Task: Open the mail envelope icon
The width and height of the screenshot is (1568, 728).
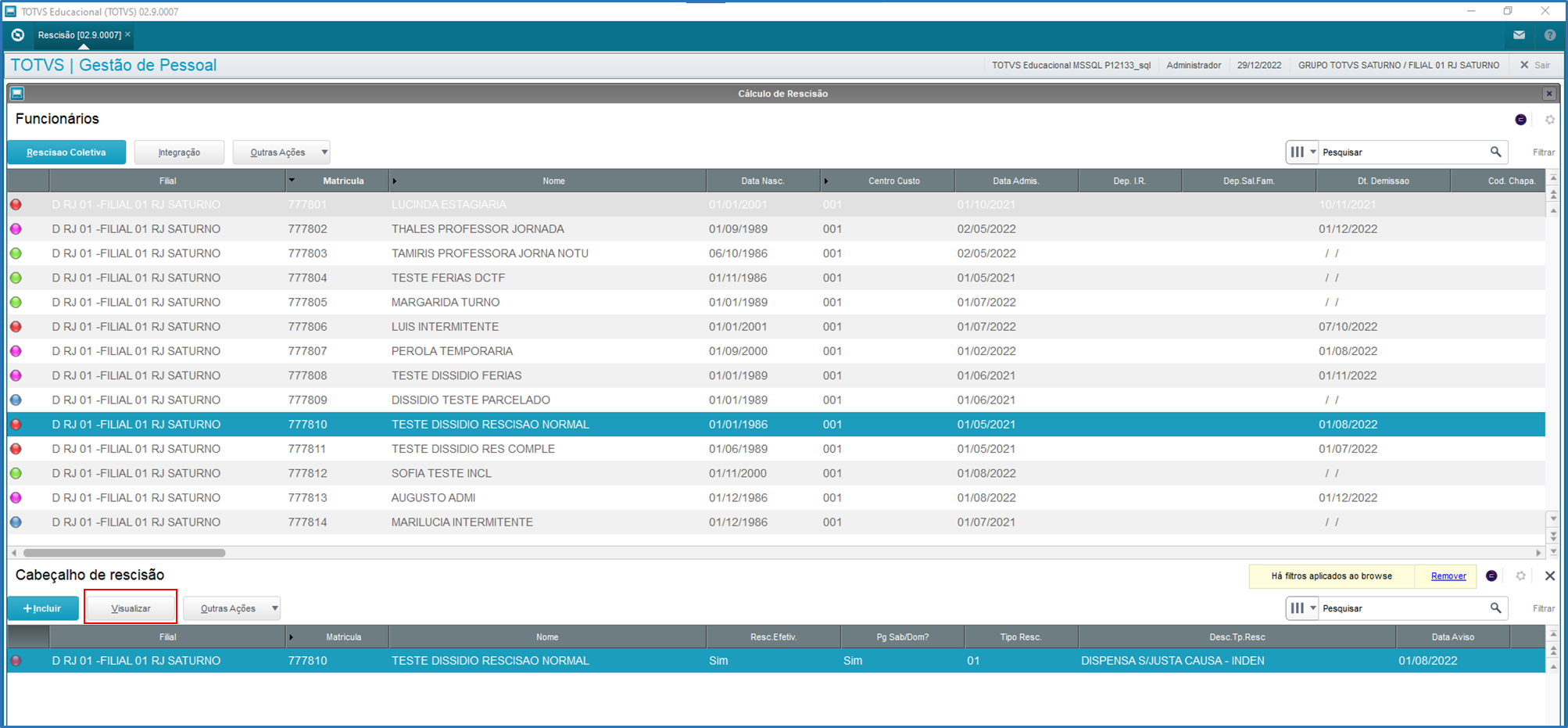Action: click(x=1519, y=35)
